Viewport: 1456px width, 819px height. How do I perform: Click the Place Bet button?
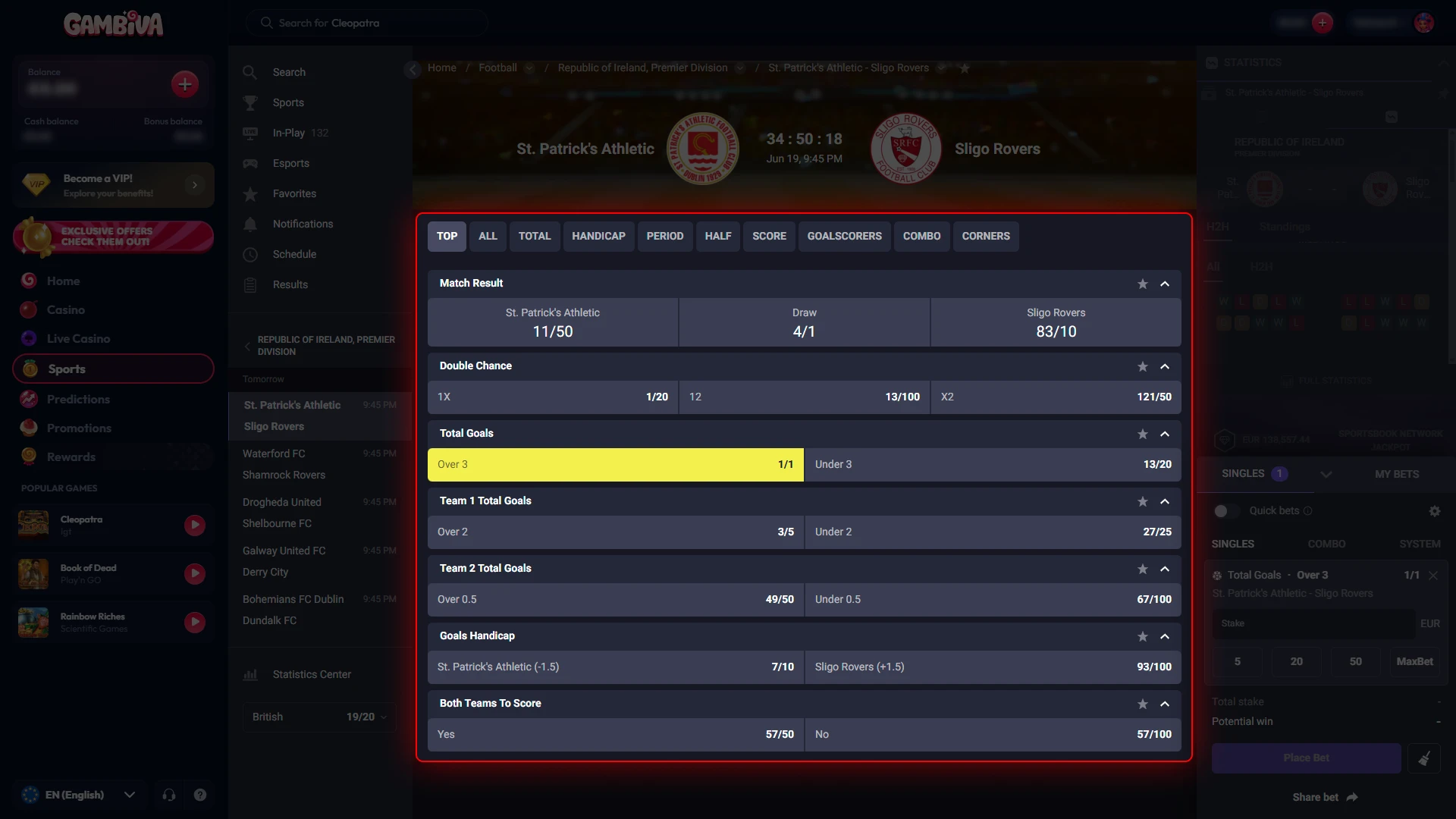coord(1306,758)
